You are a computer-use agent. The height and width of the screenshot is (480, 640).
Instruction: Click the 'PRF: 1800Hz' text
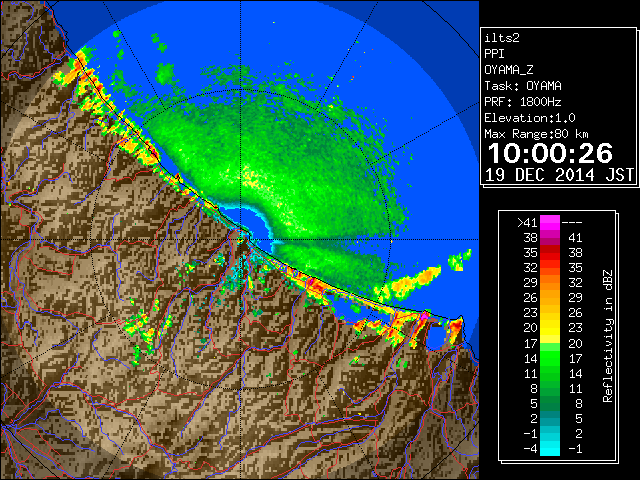point(523,102)
